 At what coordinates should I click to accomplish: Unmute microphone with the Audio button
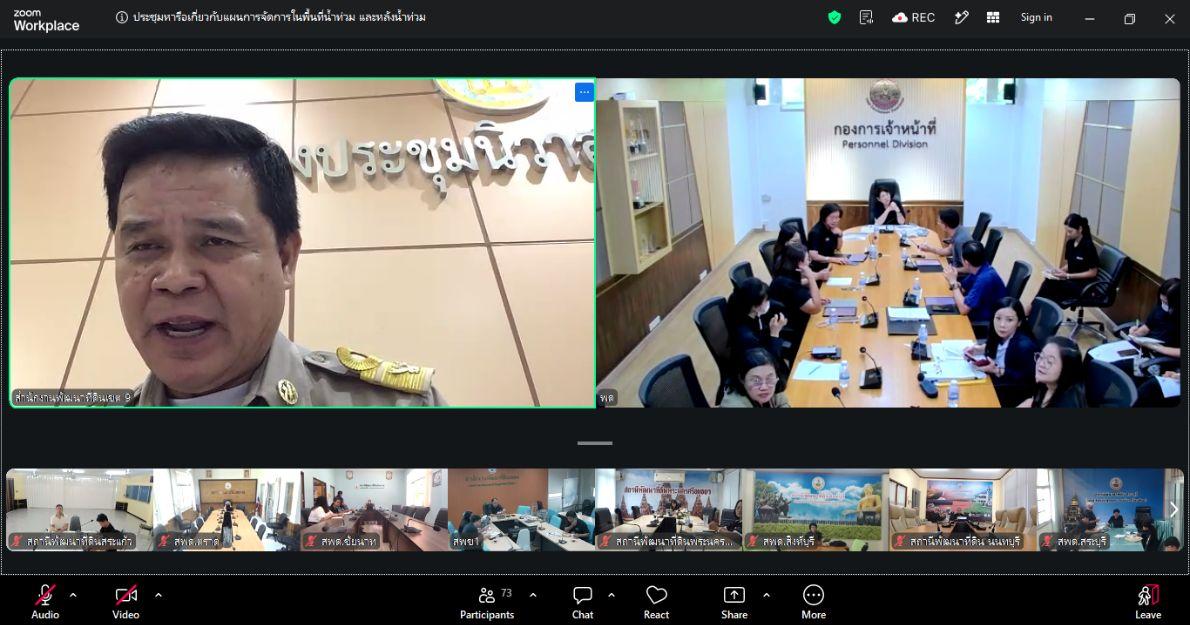coord(45,603)
